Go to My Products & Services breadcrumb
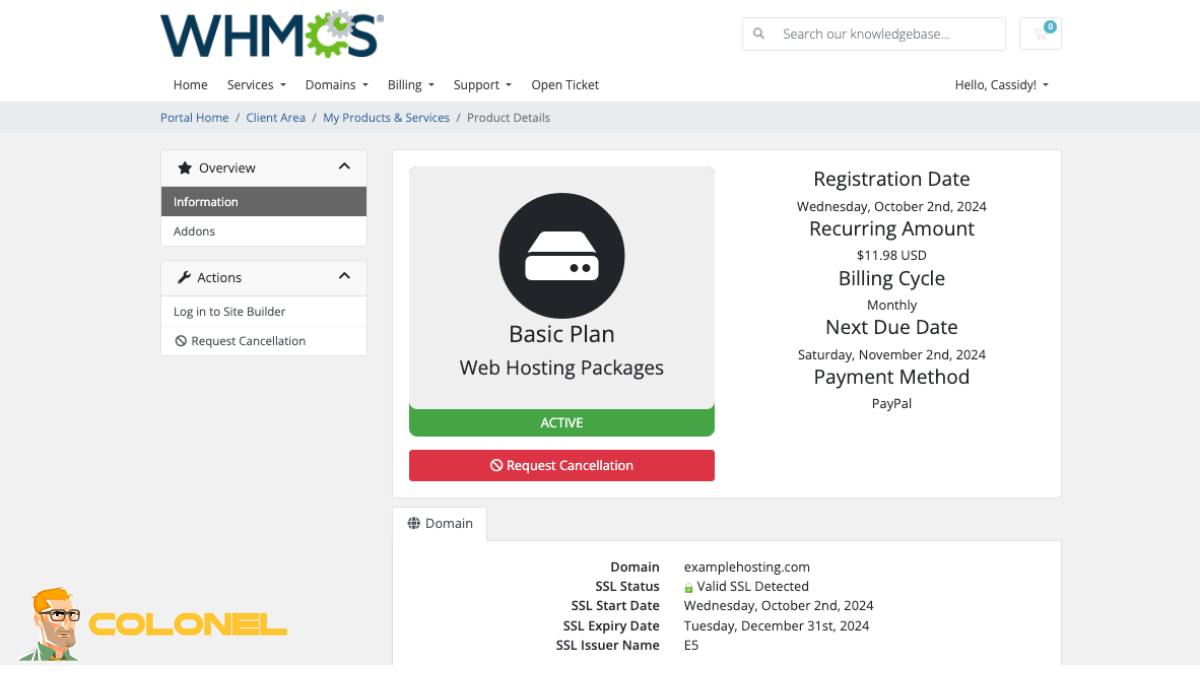Viewport: 1200px width, 675px height. [x=385, y=117]
